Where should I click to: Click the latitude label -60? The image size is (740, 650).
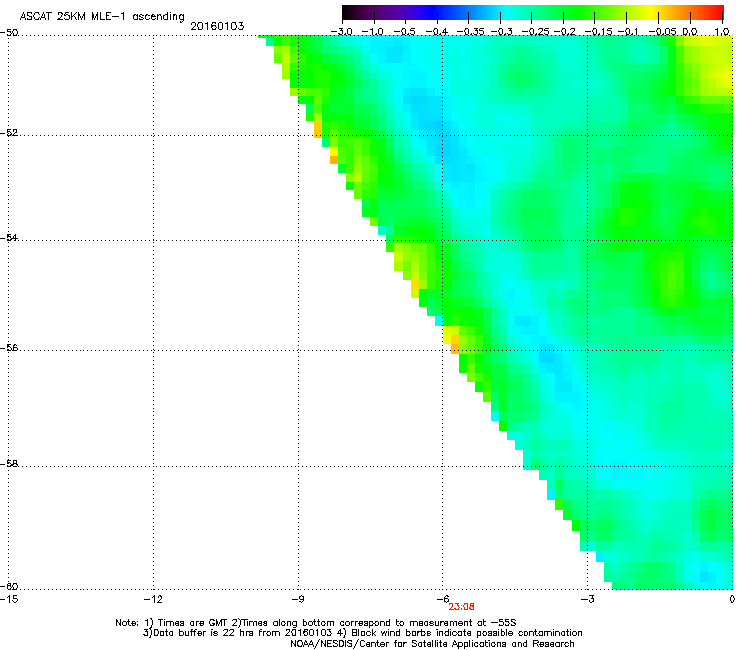(9, 586)
